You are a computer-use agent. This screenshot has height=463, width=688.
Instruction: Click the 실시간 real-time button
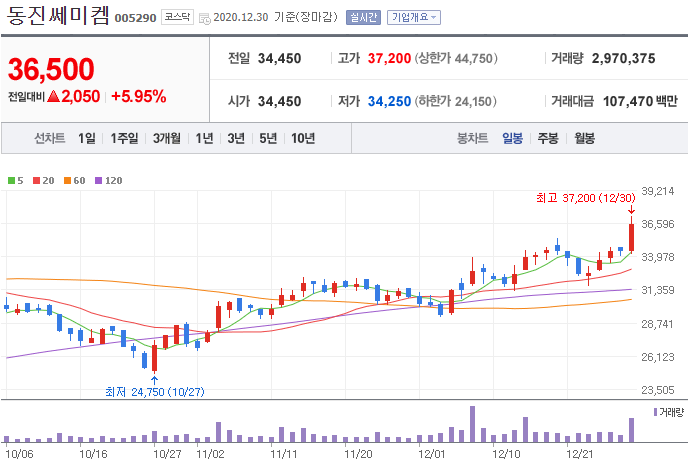tap(363, 18)
